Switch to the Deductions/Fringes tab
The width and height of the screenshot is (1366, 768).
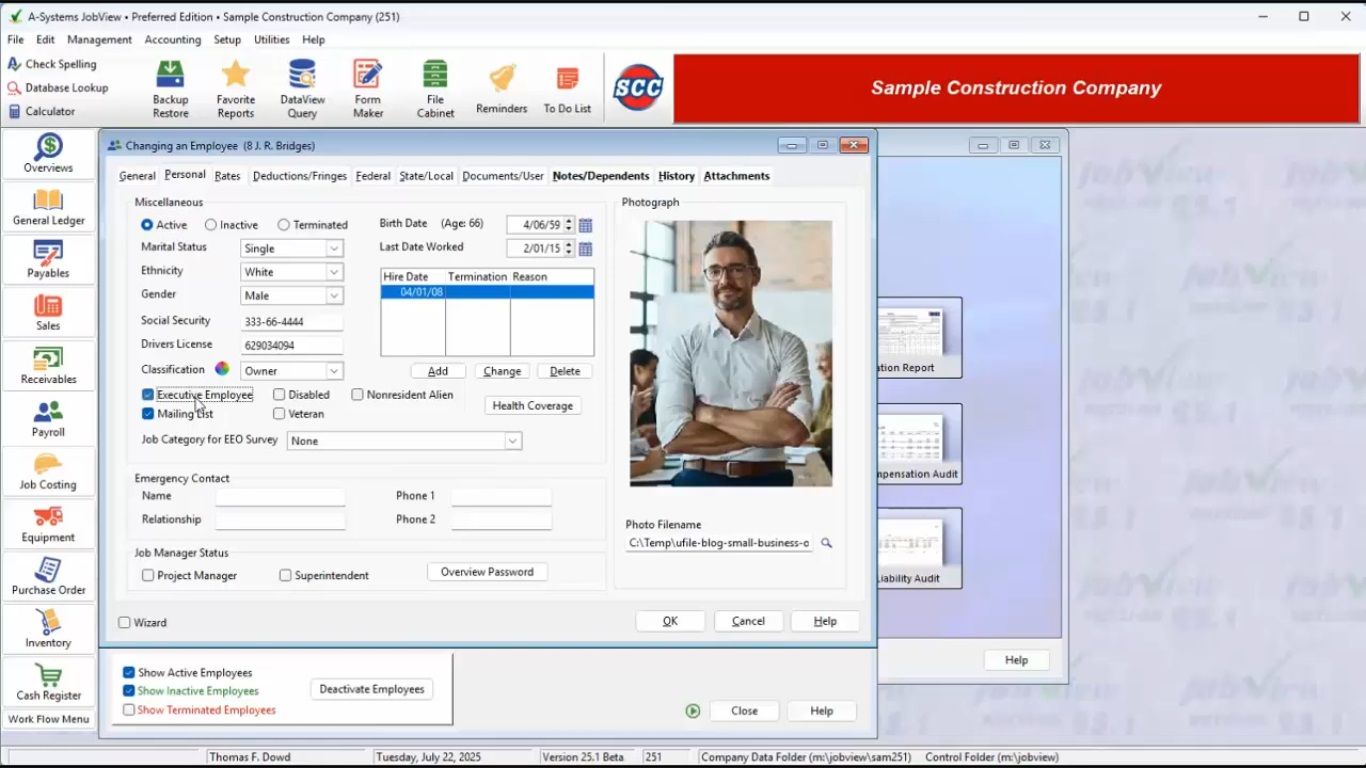(299, 176)
